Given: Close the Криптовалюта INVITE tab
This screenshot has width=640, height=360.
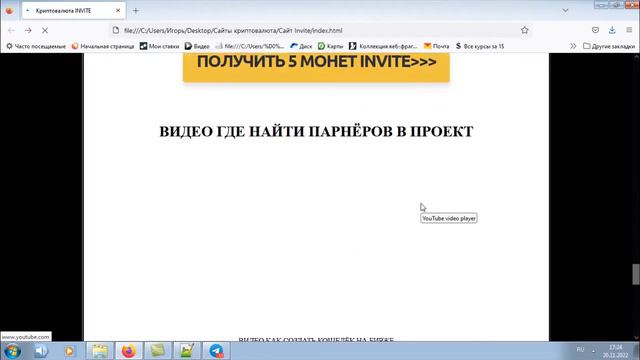Looking at the screenshot, I should point(118,11).
